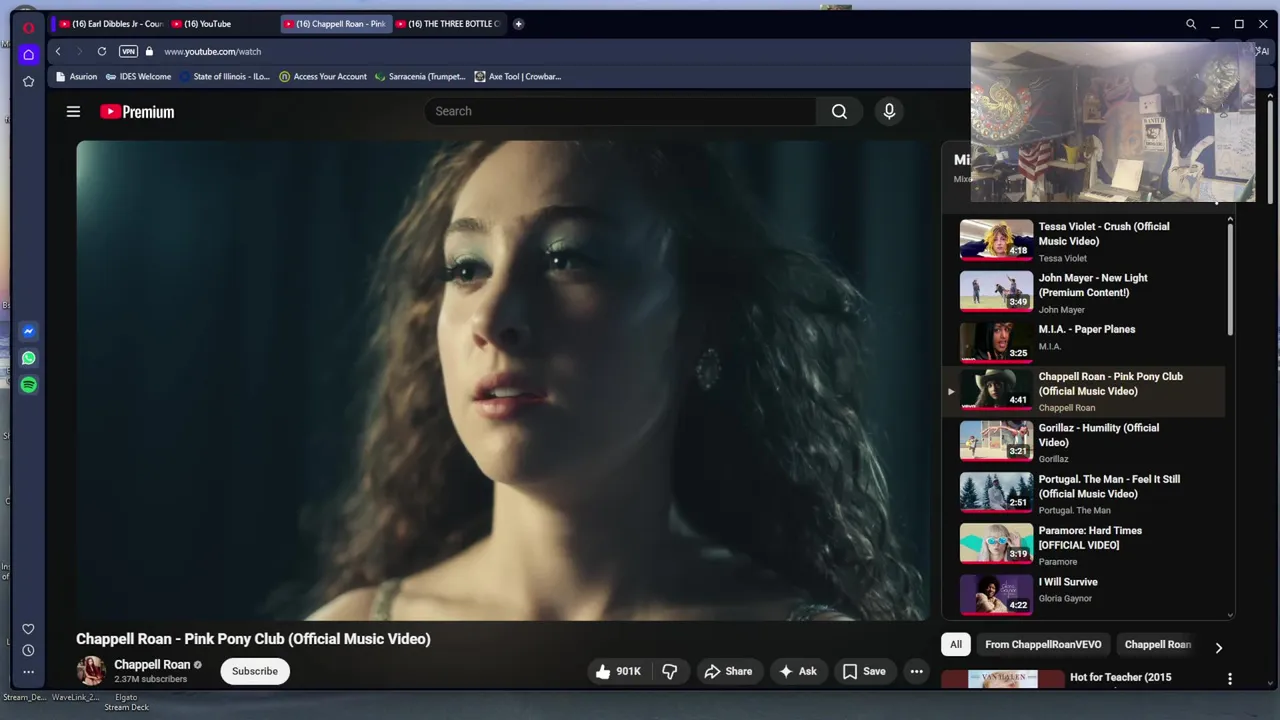The image size is (1280, 720).
Task: Dislike the video with thumbs down
Action: click(670, 671)
